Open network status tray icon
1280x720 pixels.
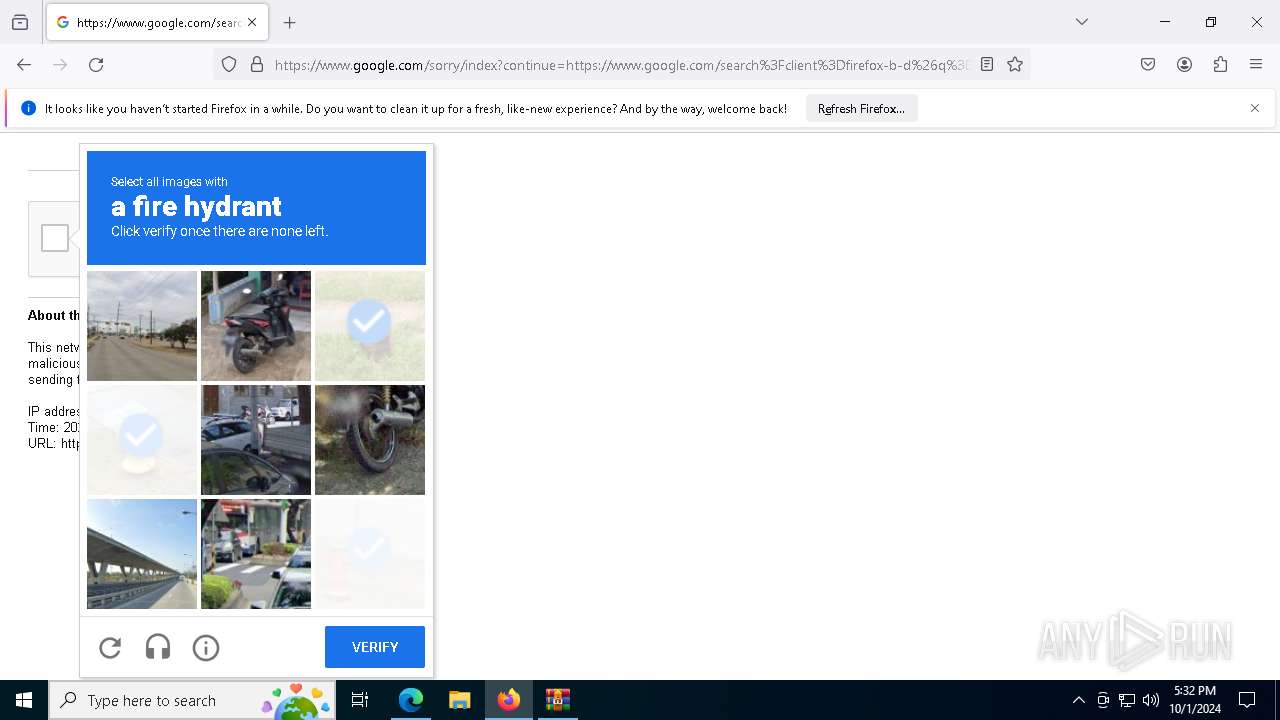(1127, 700)
